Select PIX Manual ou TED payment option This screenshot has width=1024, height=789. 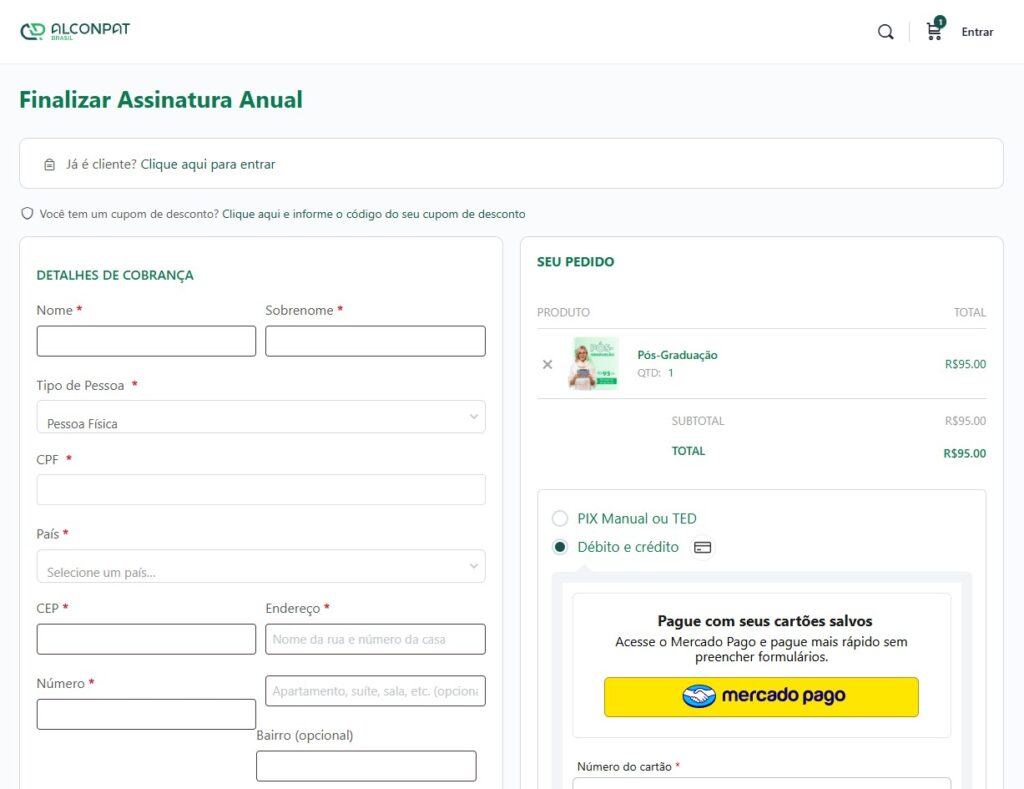click(x=560, y=519)
